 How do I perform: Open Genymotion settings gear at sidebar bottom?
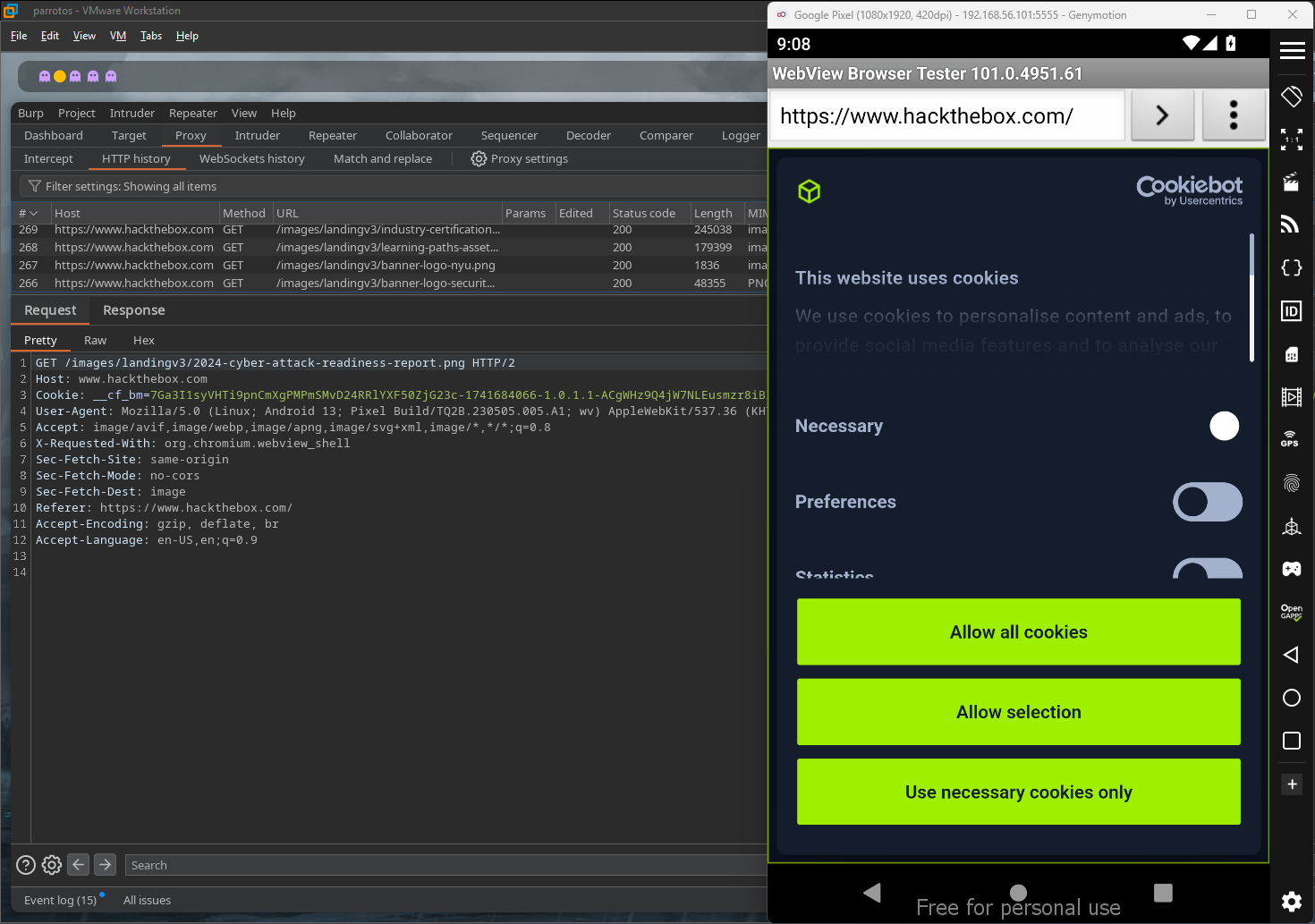coord(1292,902)
